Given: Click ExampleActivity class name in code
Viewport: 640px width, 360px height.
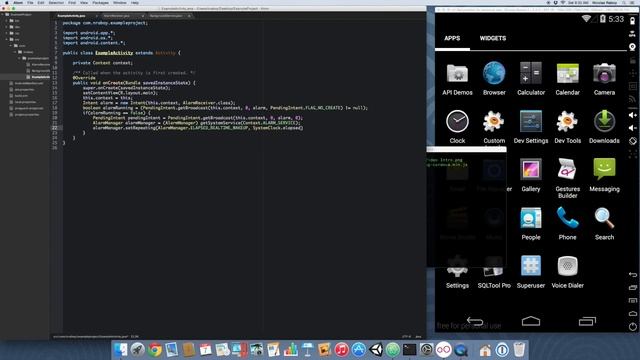Looking at the screenshot, I should (x=114, y=53).
